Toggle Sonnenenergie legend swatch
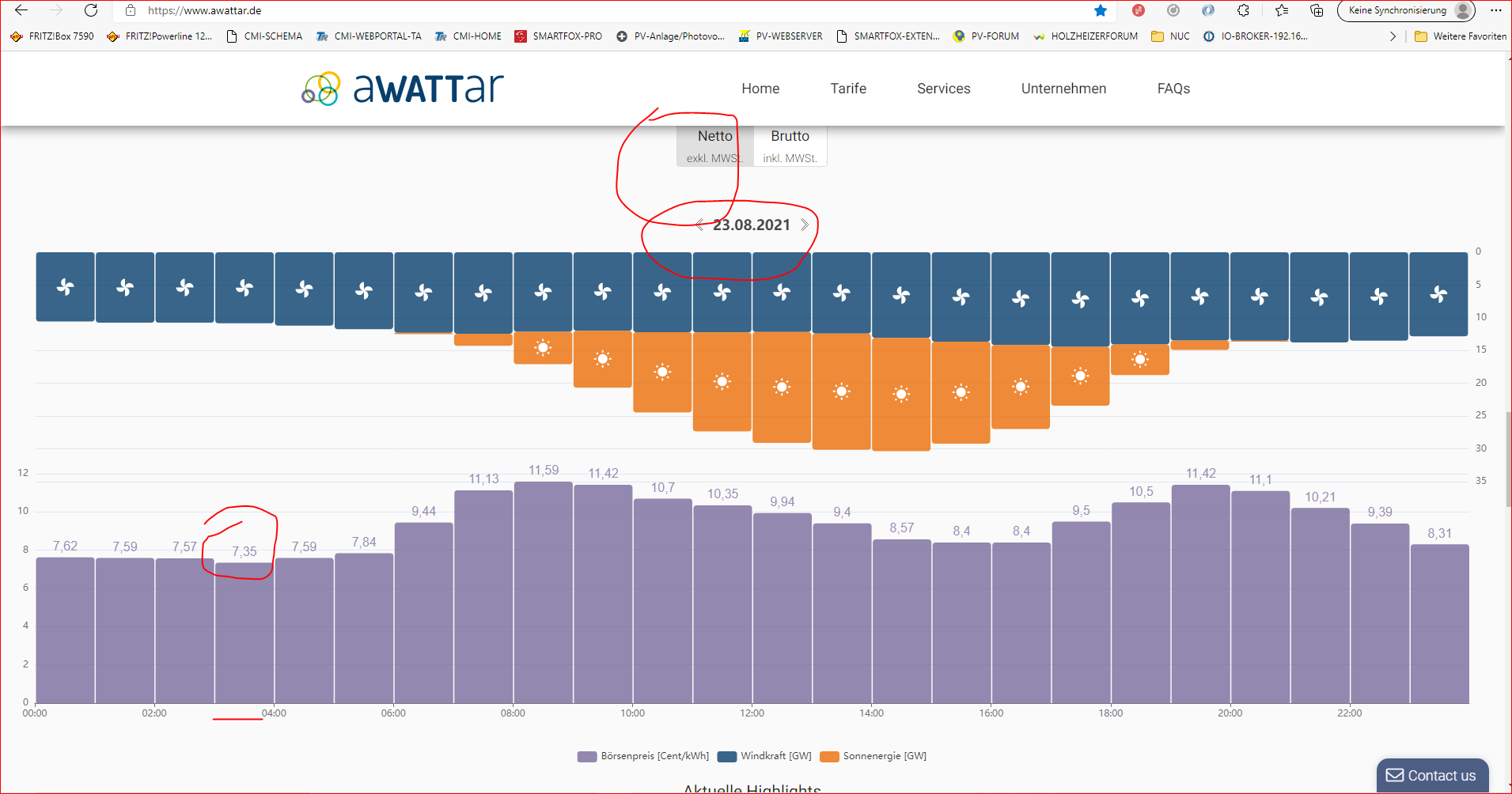Image resolution: width=1512 pixels, height=794 pixels. [x=829, y=757]
